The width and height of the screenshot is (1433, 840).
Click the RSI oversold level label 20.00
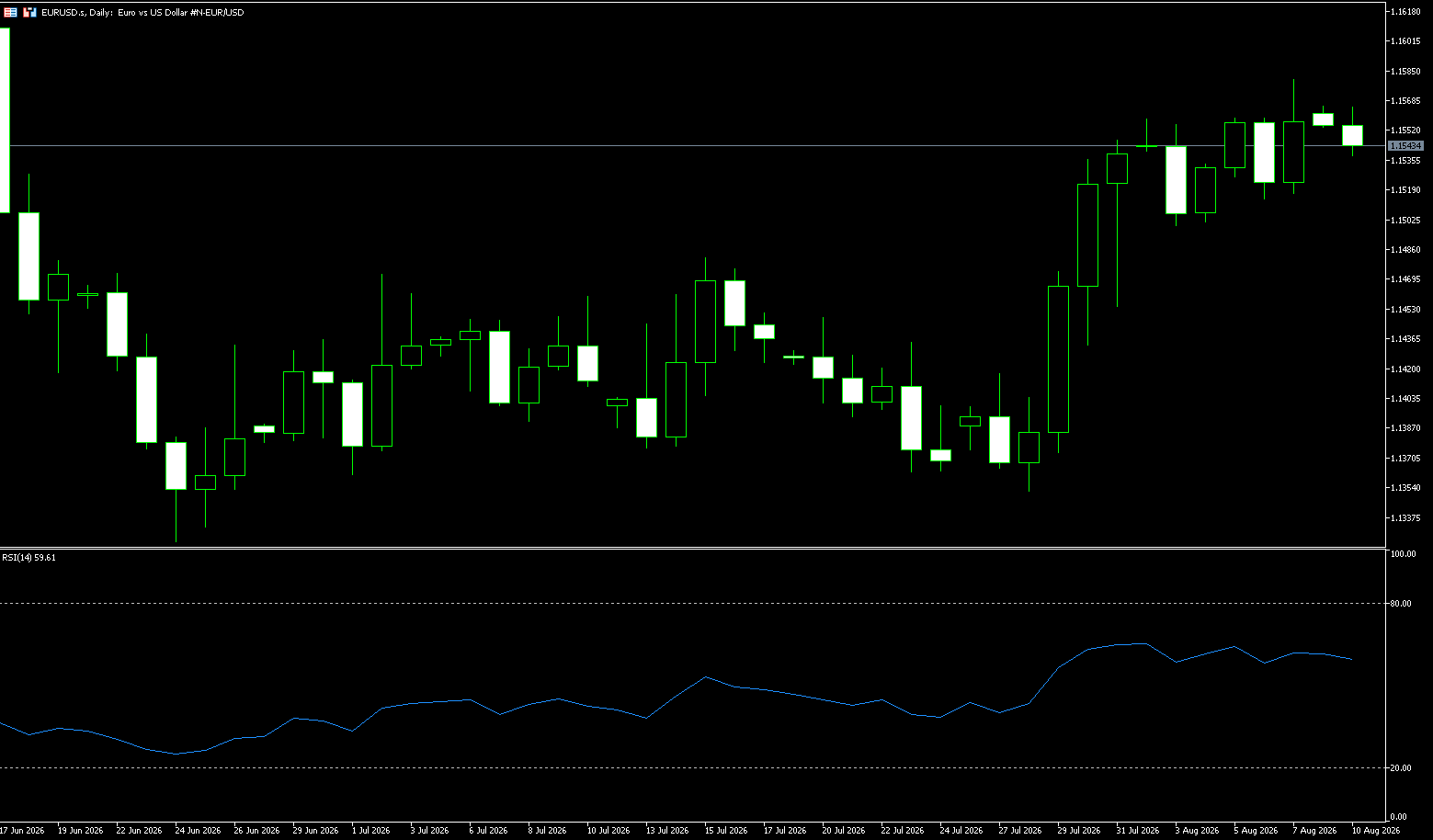(1401, 768)
